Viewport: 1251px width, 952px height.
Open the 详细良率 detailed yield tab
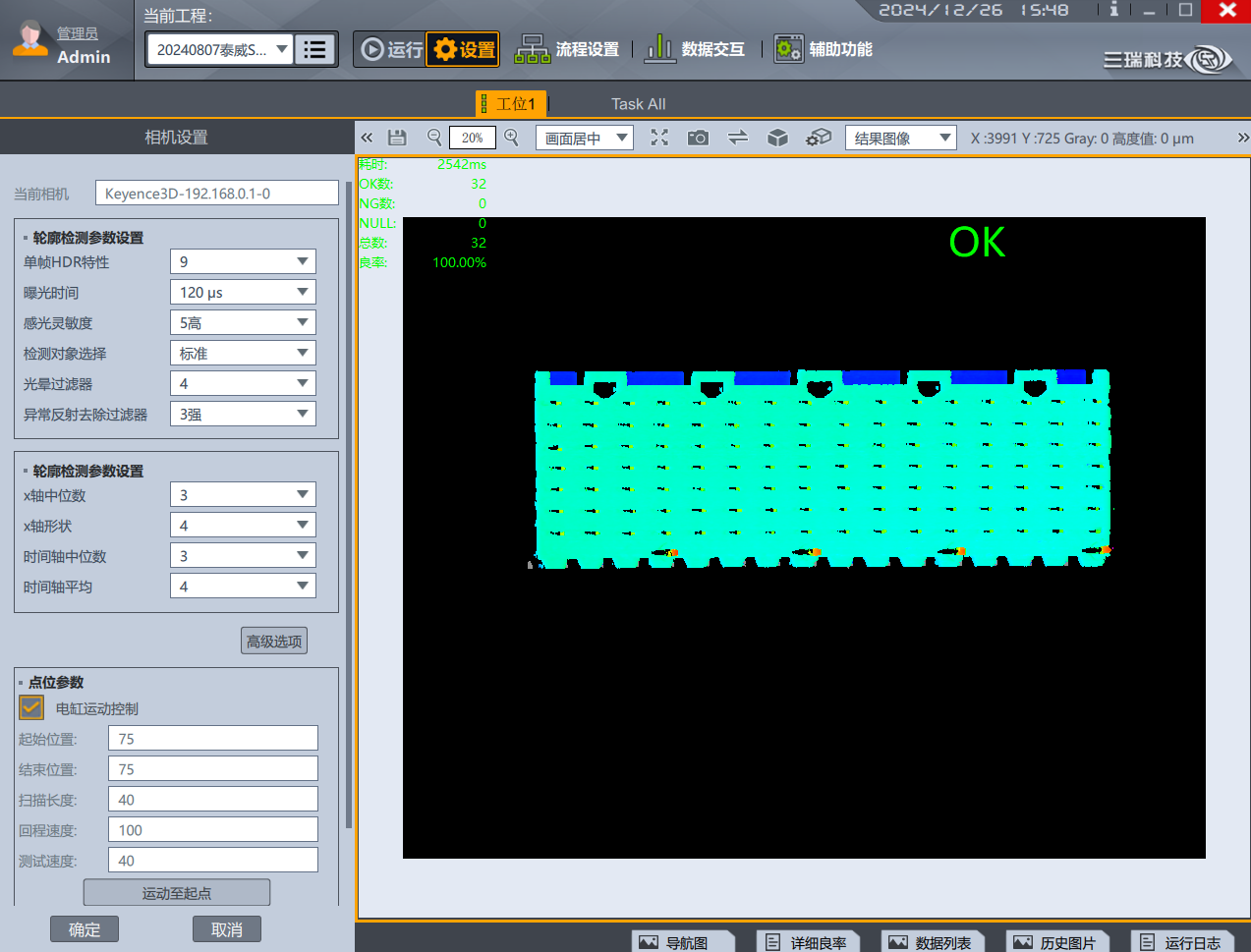pos(807,942)
